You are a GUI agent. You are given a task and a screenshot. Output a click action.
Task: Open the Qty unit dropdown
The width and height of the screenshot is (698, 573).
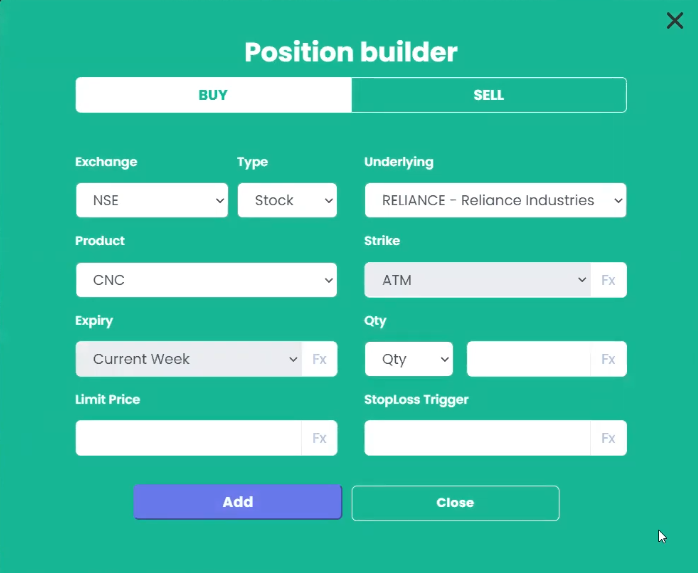409,359
